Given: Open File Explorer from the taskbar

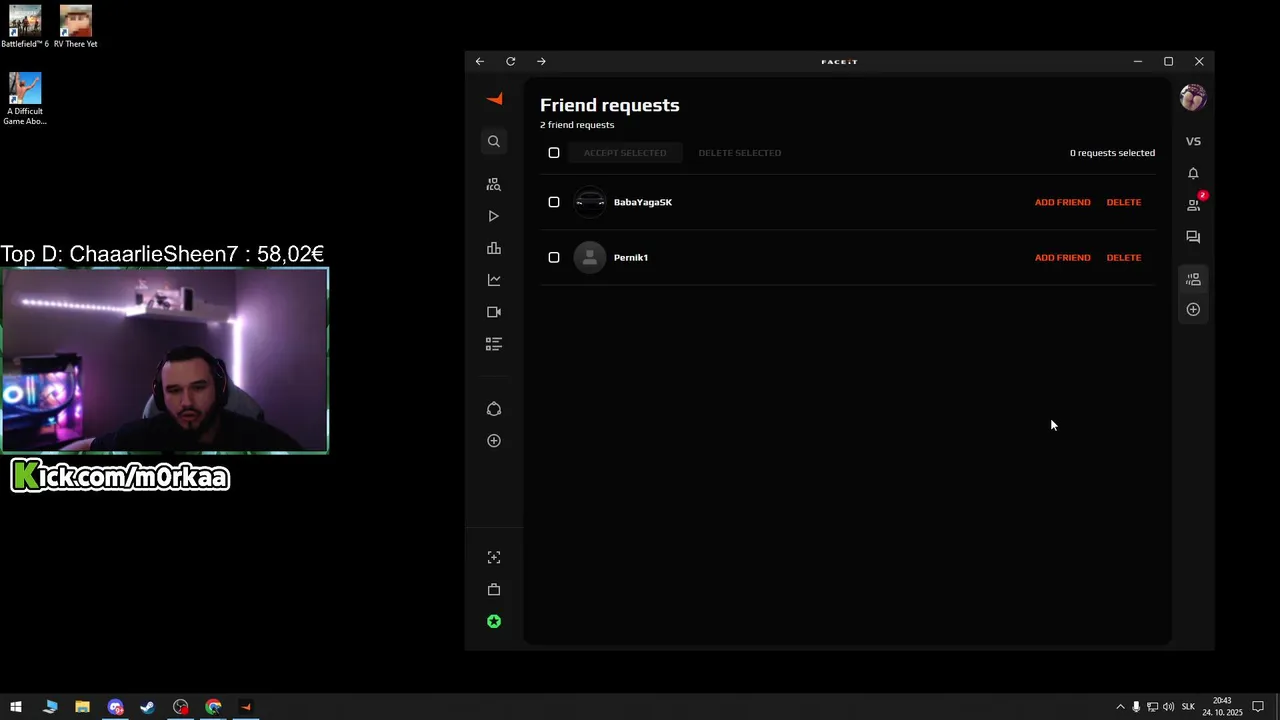Looking at the screenshot, I should coord(82,707).
